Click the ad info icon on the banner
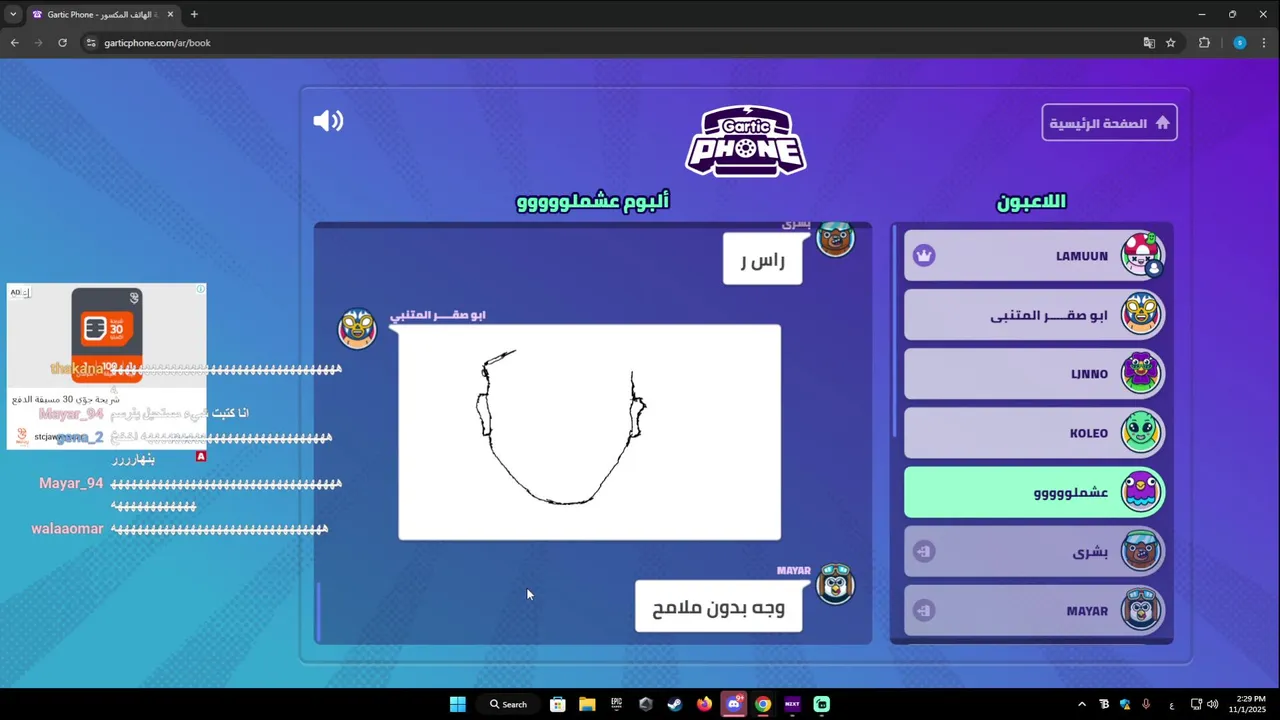 [x=201, y=290]
